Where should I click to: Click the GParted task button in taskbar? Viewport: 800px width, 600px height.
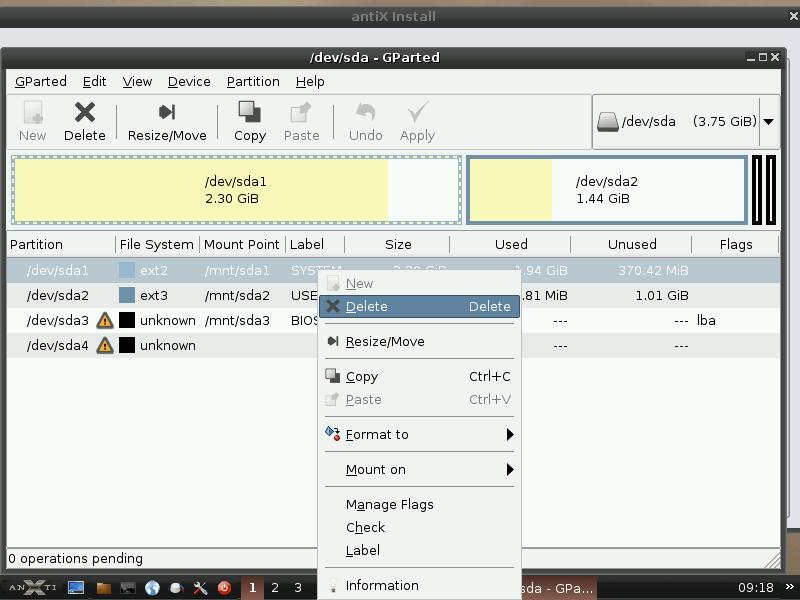tap(559, 588)
